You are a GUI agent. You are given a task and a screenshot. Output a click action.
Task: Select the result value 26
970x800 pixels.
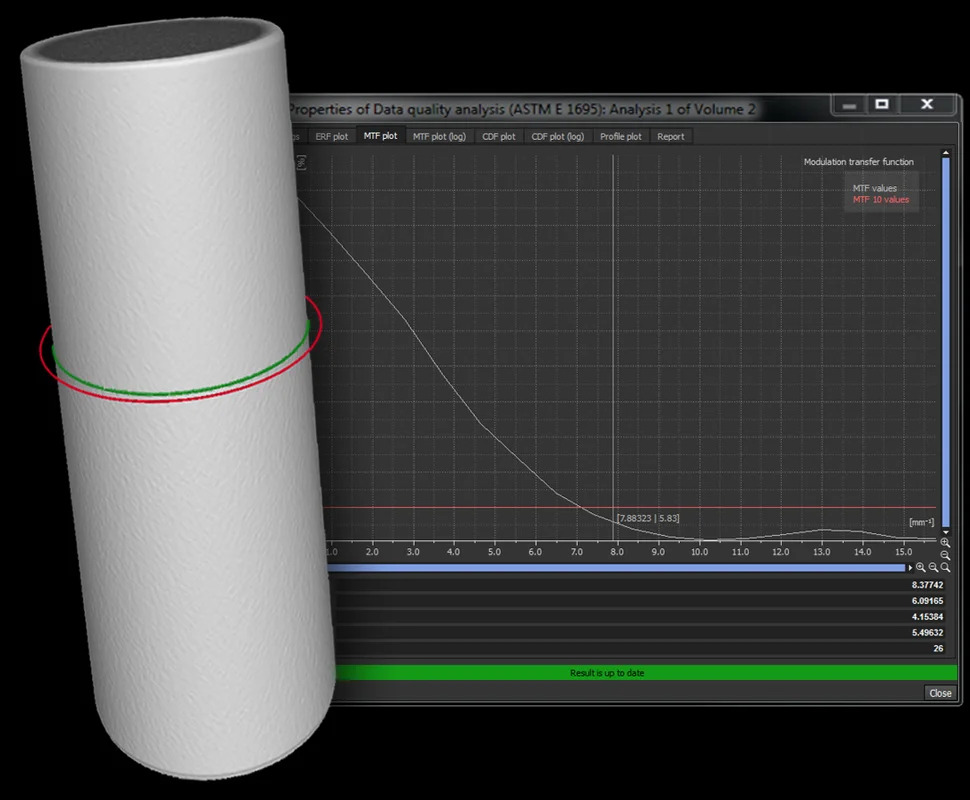coord(938,648)
